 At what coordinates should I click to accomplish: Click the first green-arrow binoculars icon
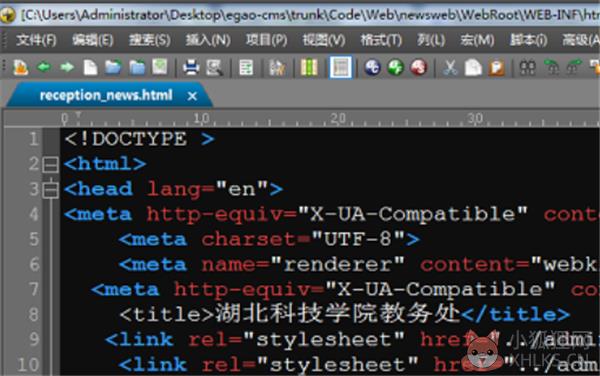pyautogui.click(x=551, y=68)
